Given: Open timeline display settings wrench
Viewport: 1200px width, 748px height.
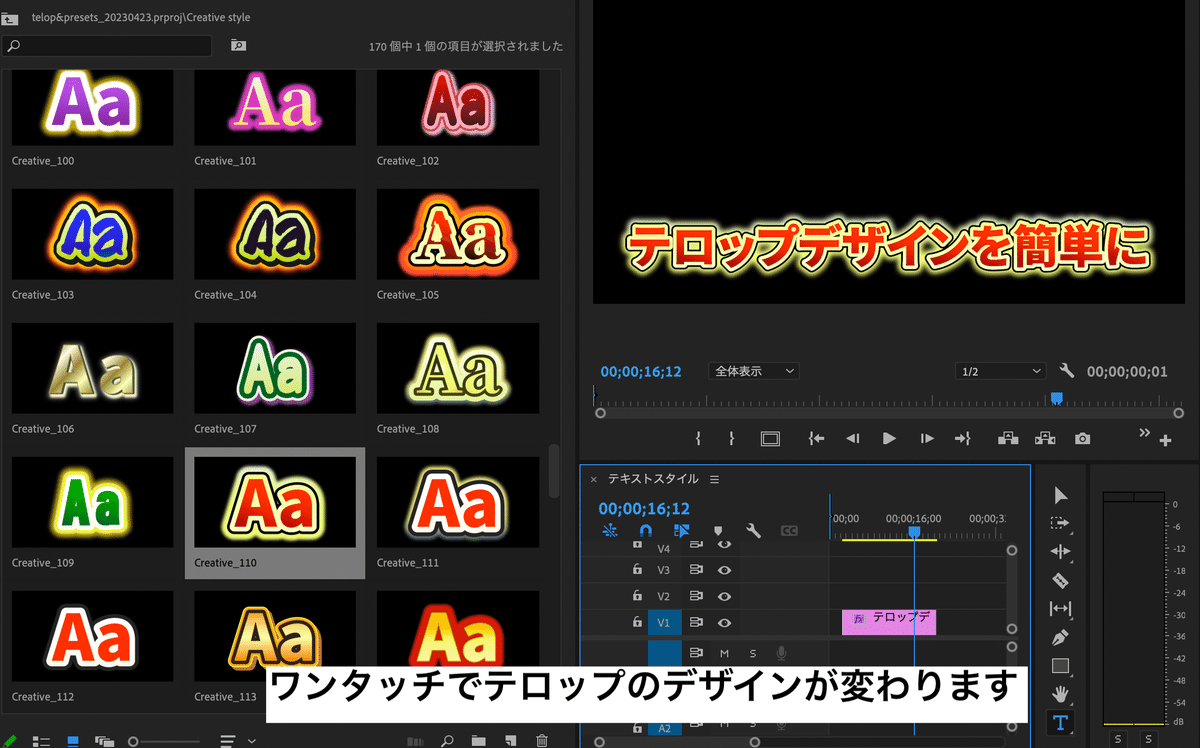Looking at the screenshot, I should tap(754, 531).
